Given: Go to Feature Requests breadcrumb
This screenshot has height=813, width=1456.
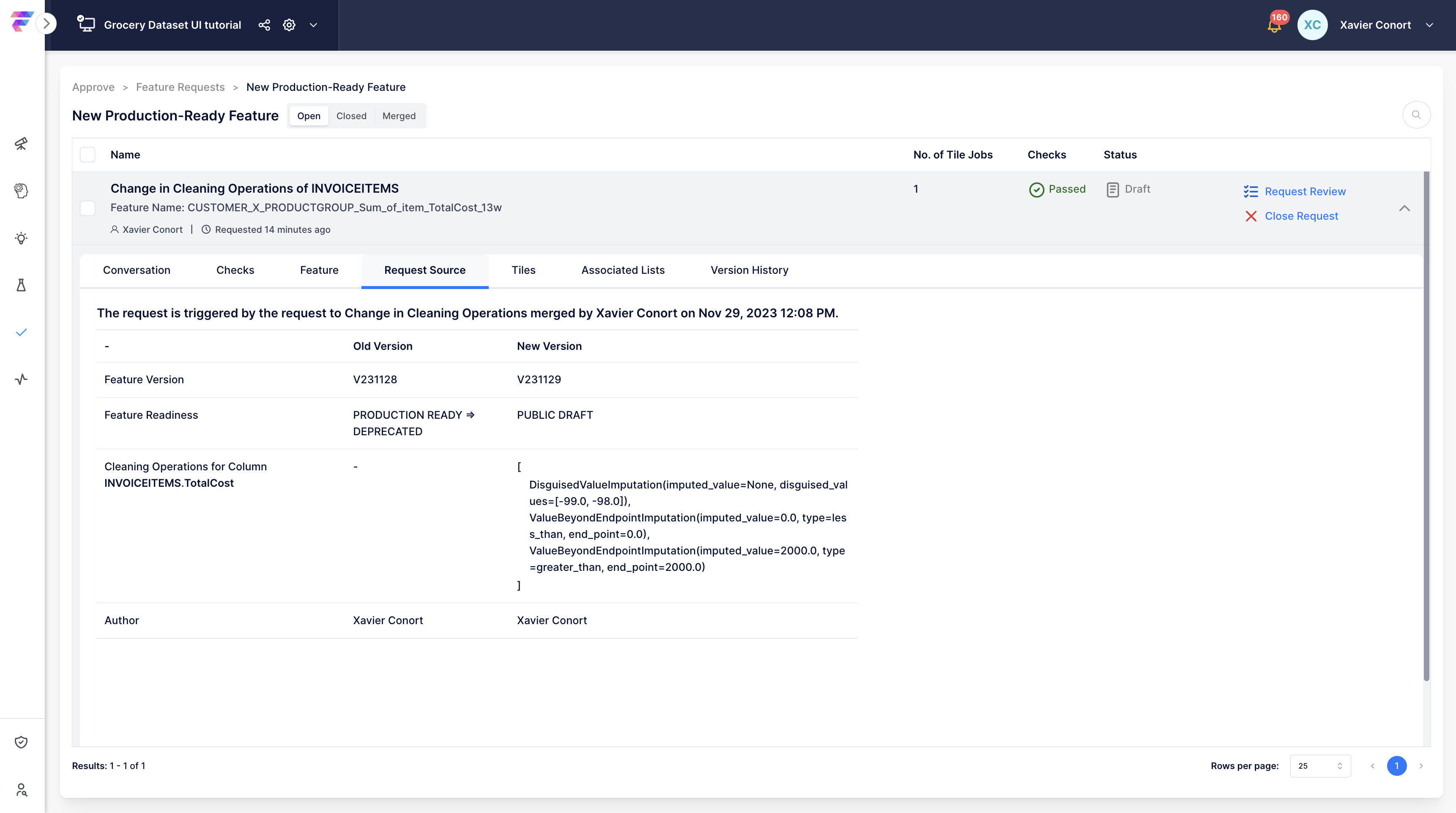Looking at the screenshot, I should pyautogui.click(x=180, y=87).
